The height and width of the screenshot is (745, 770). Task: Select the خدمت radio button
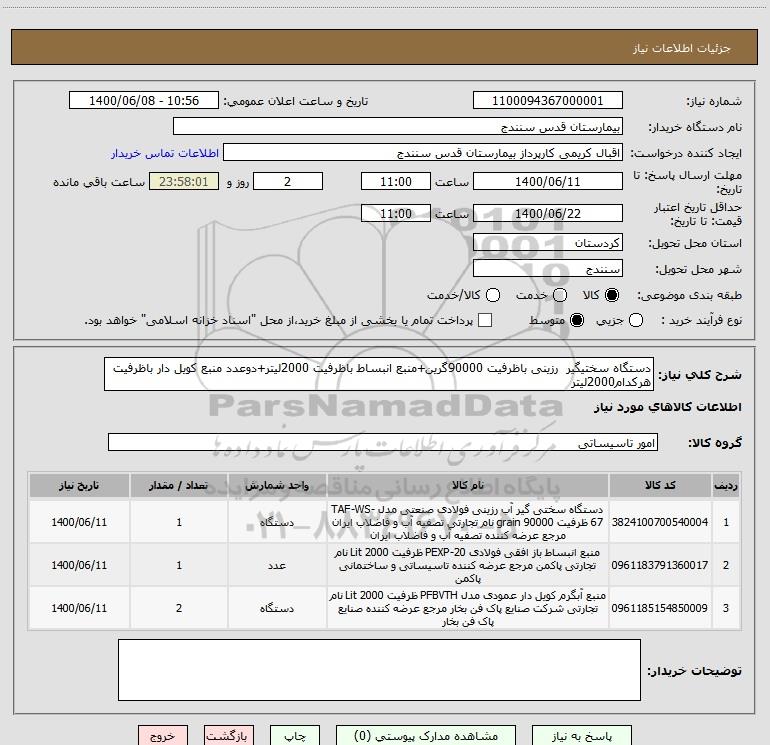(x=560, y=295)
